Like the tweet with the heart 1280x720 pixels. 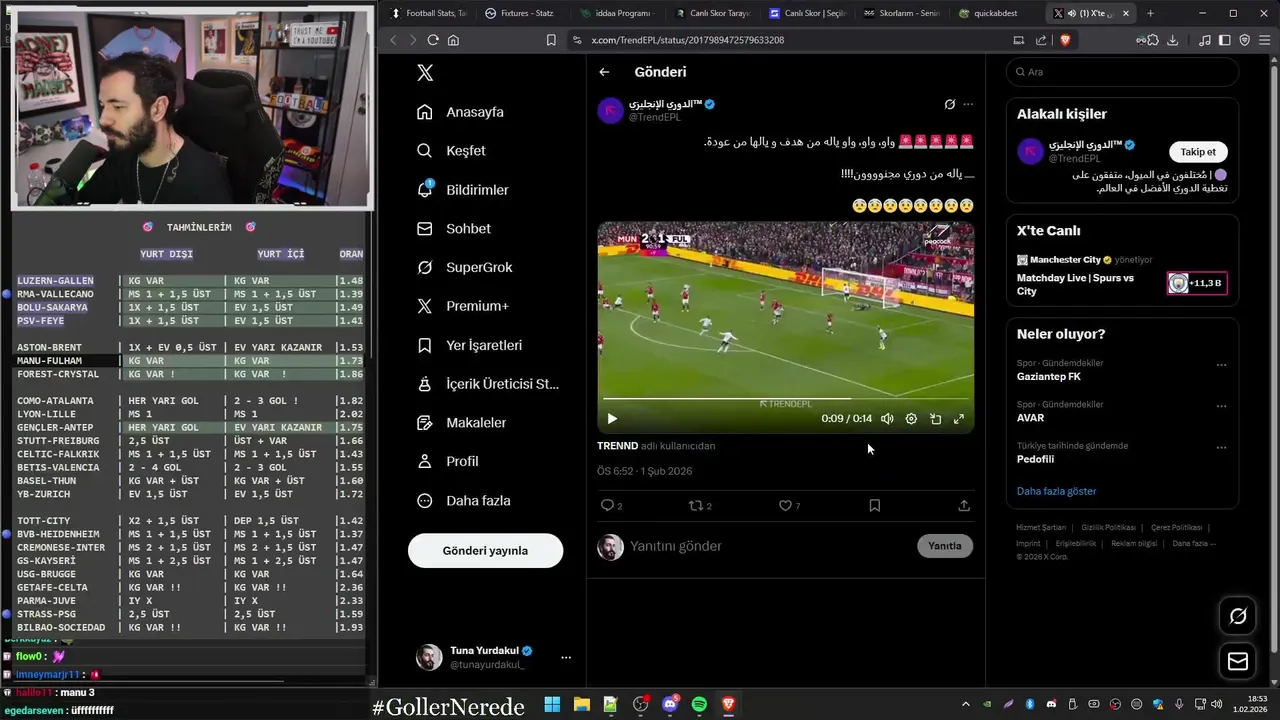[785, 506]
